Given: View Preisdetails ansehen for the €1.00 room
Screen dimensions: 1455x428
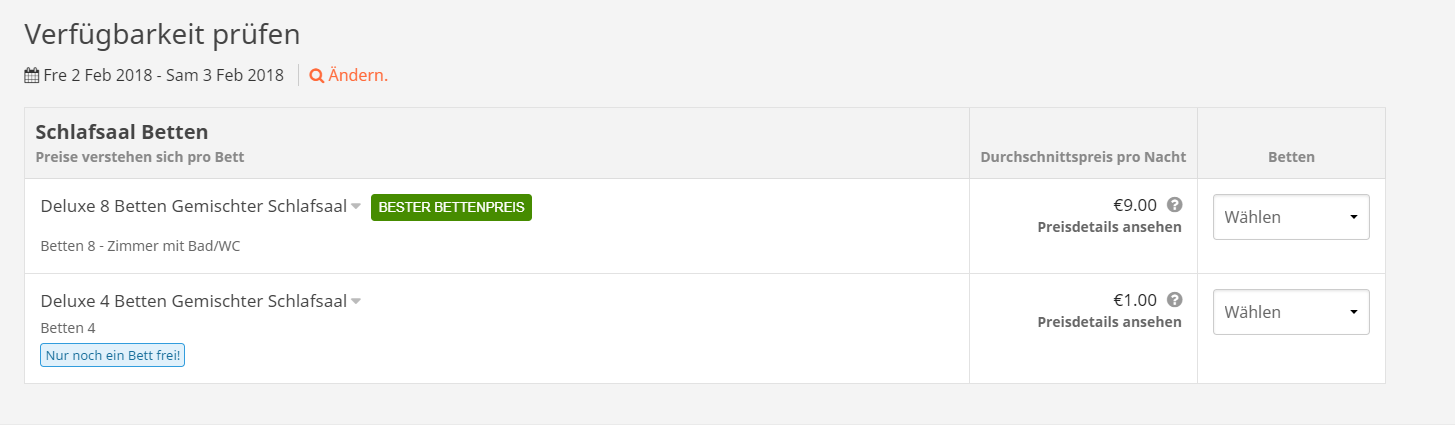Looking at the screenshot, I should coord(1109,322).
